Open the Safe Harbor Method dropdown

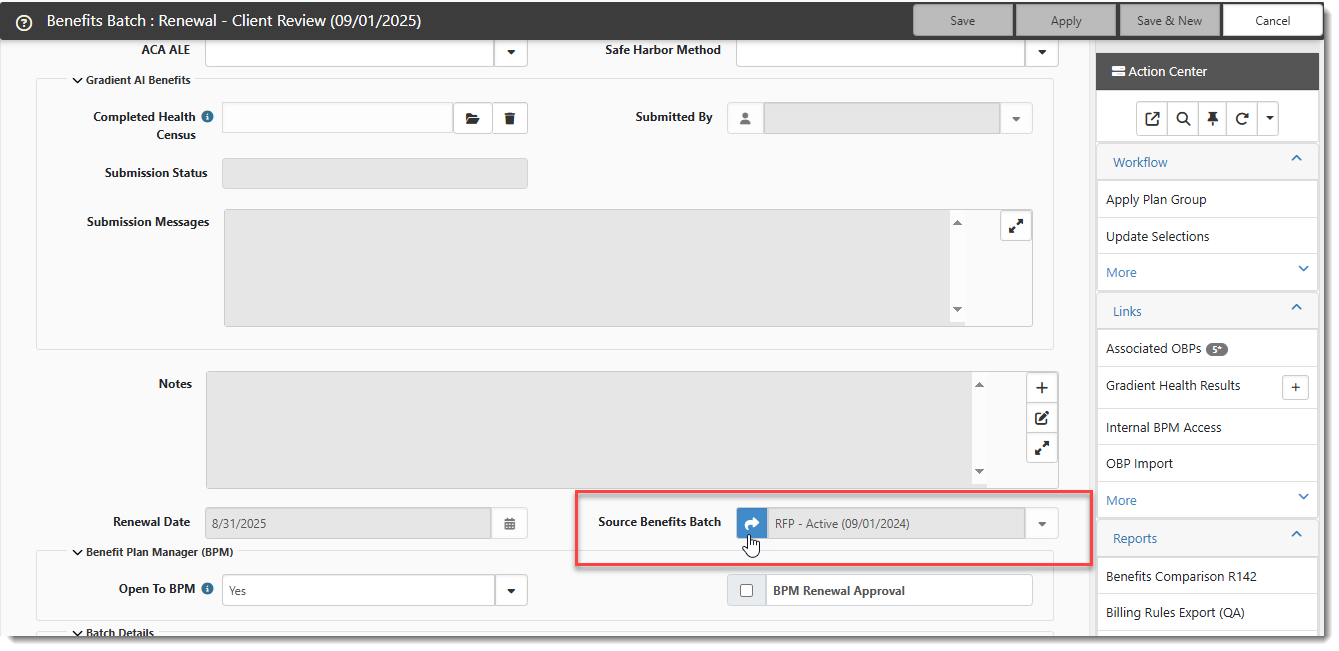tap(1042, 51)
